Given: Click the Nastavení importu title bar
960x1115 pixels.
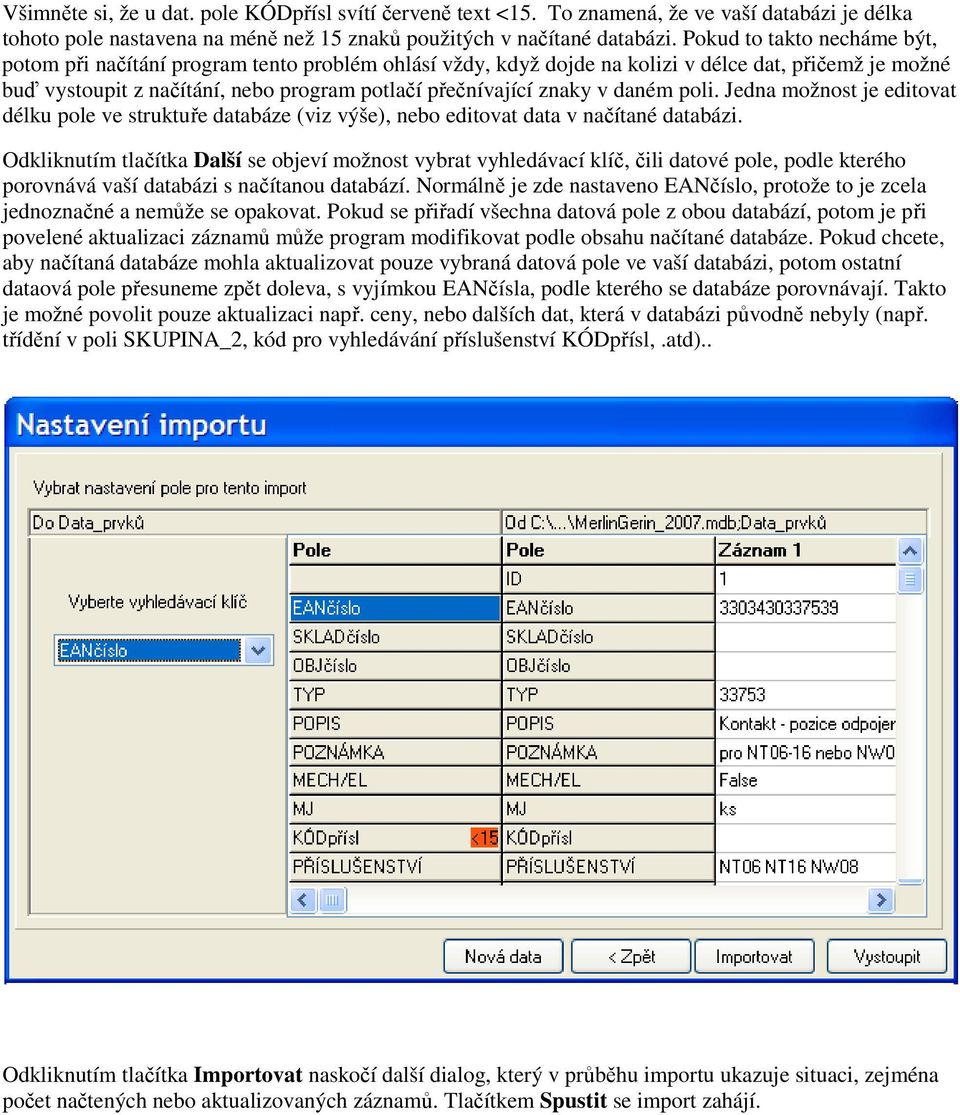Looking at the screenshot, I should [481, 425].
